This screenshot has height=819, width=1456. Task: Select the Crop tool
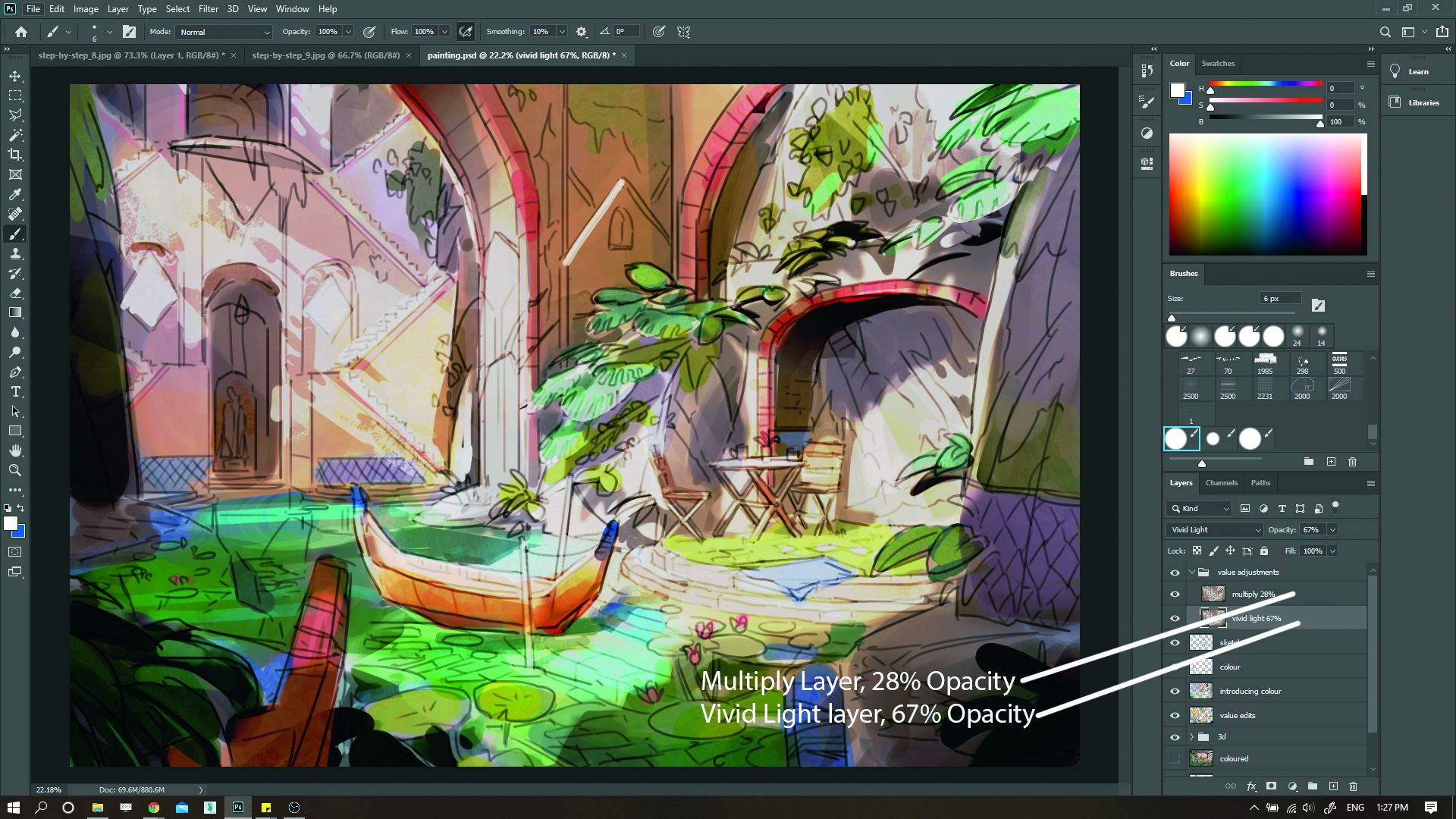click(x=15, y=155)
